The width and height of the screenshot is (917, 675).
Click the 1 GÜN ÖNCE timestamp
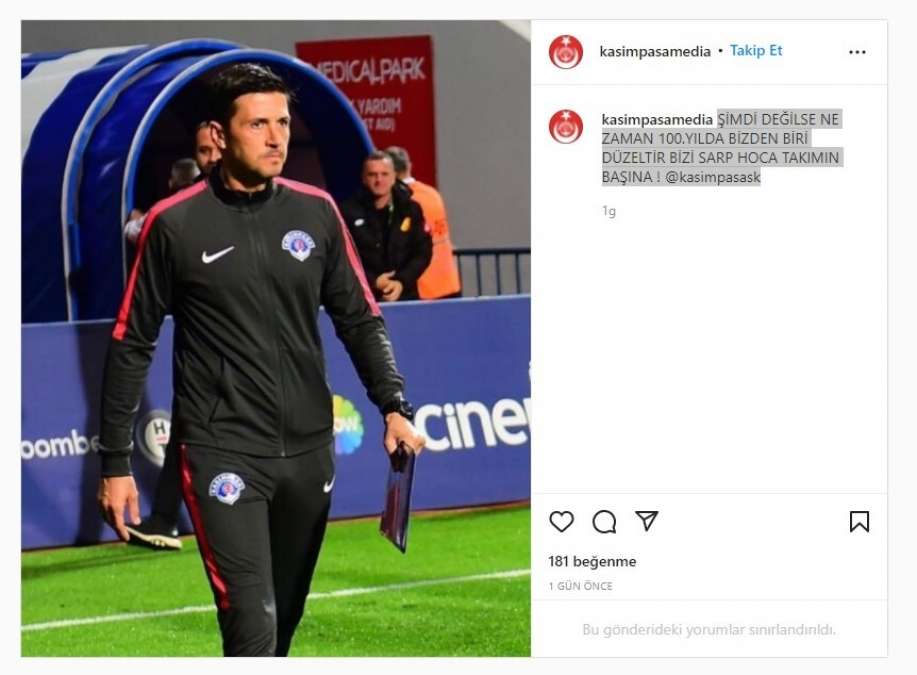[x=580, y=586]
